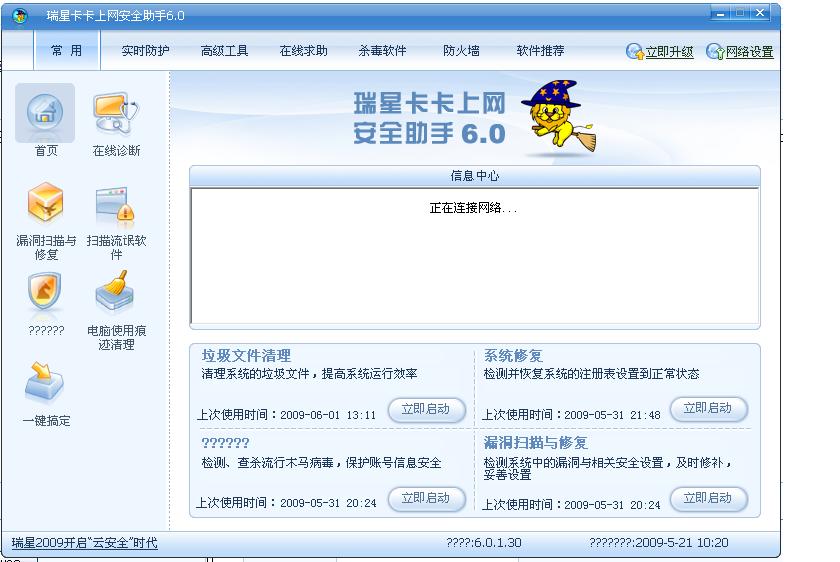Image resolution: width=840 pixels, height=562 pixels.
Task: Select the 杀毒软件 tab
Action: pyautogui.click(x=382, y=51)
